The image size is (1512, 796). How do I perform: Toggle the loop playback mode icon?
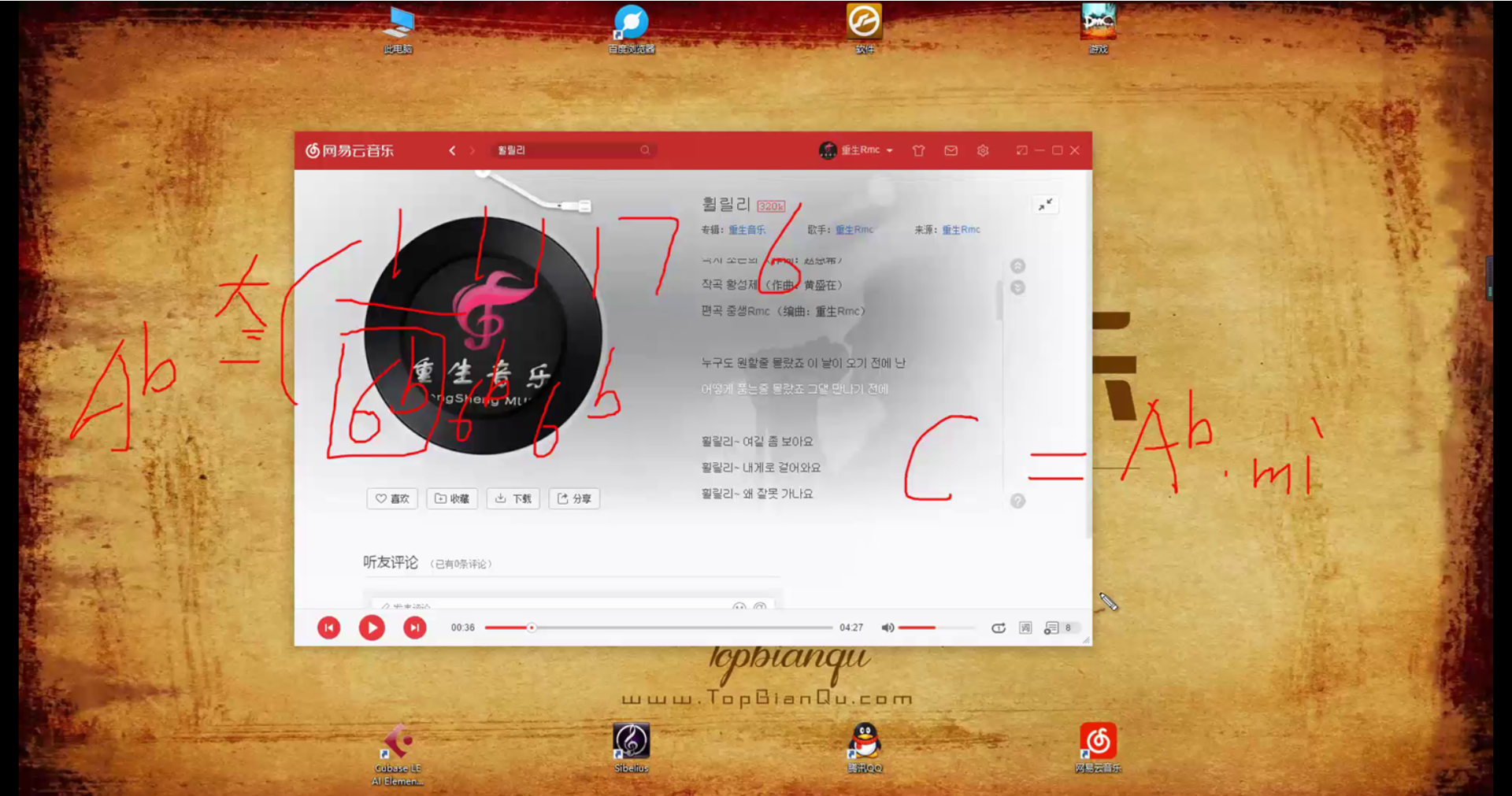click(999, 628)
